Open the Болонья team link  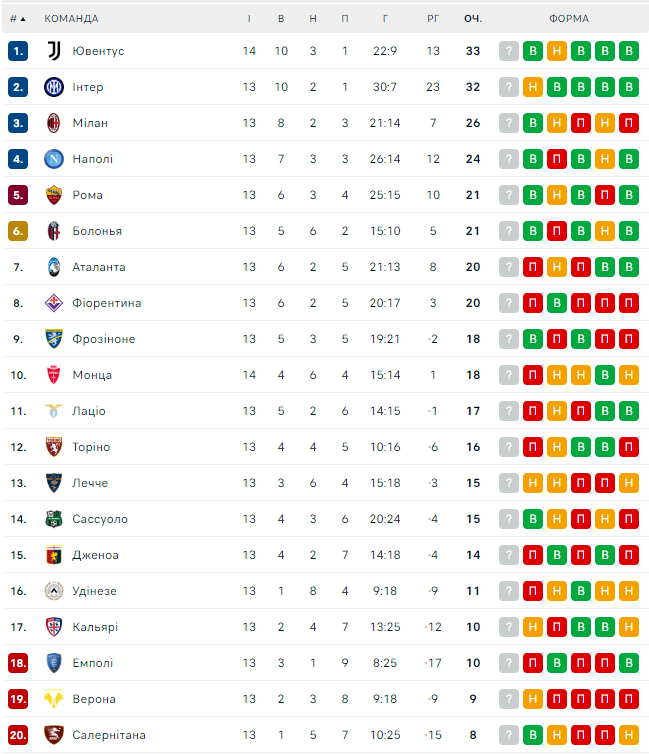(97, 231)
